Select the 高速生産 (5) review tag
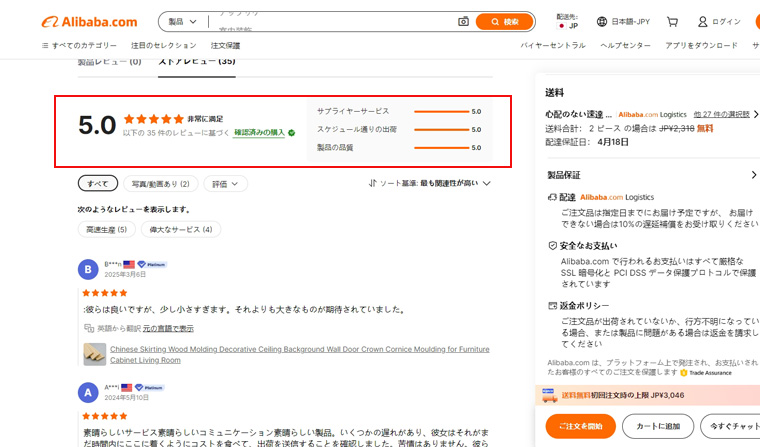This screenshot has height=447, width=760. 107,229
